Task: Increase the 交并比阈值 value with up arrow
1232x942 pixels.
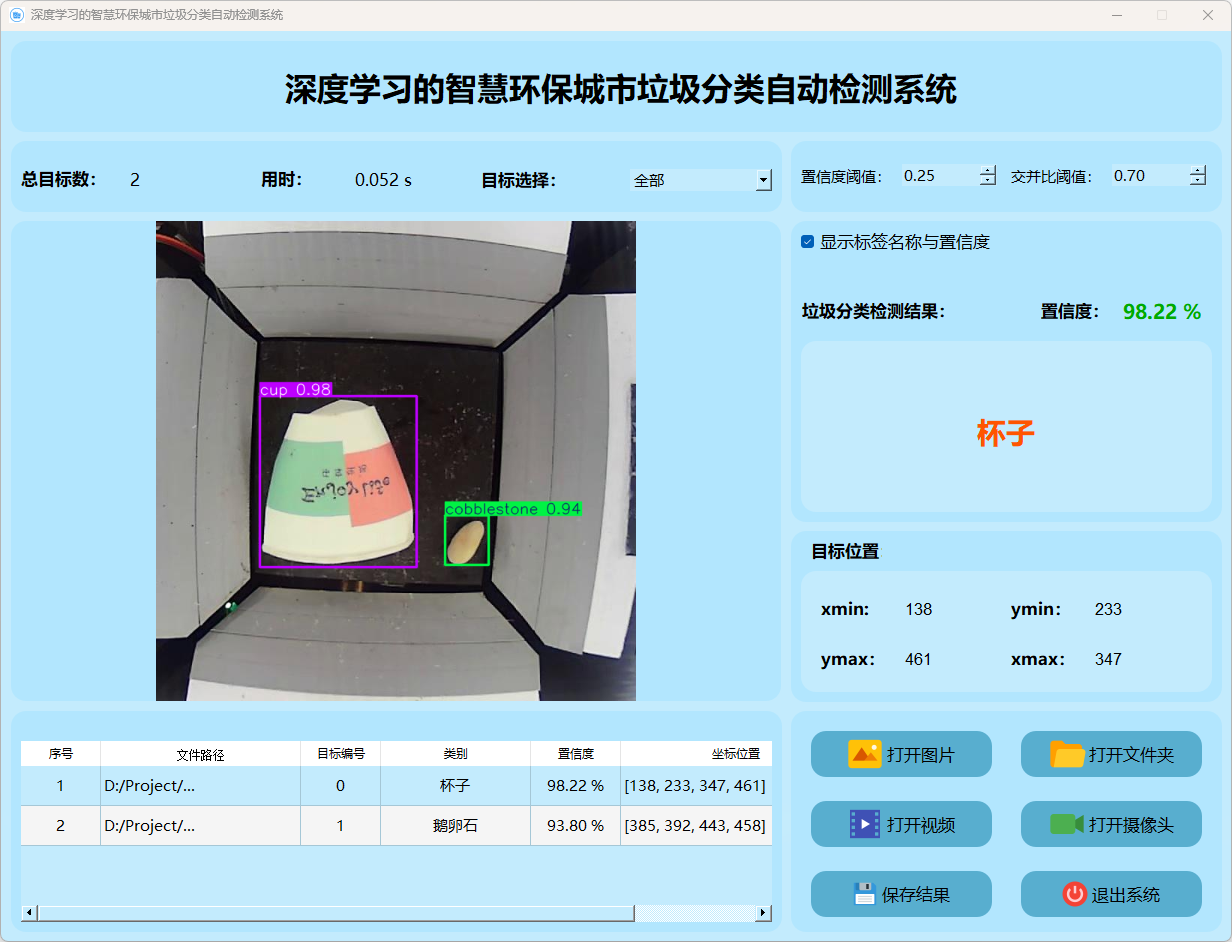Action: 1198,170
